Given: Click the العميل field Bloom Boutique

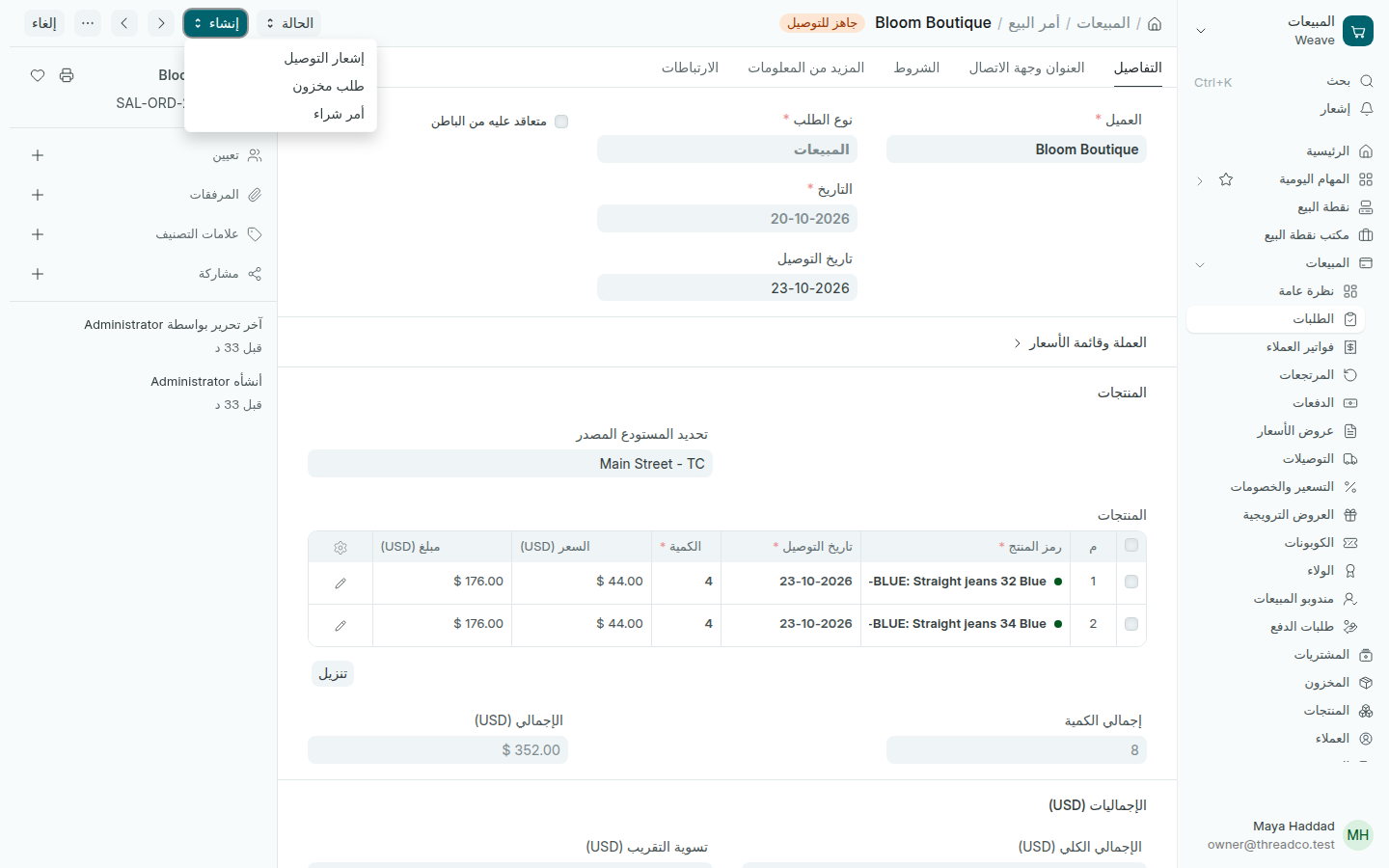Looking at the screenshot, I should click(1017, 149).
